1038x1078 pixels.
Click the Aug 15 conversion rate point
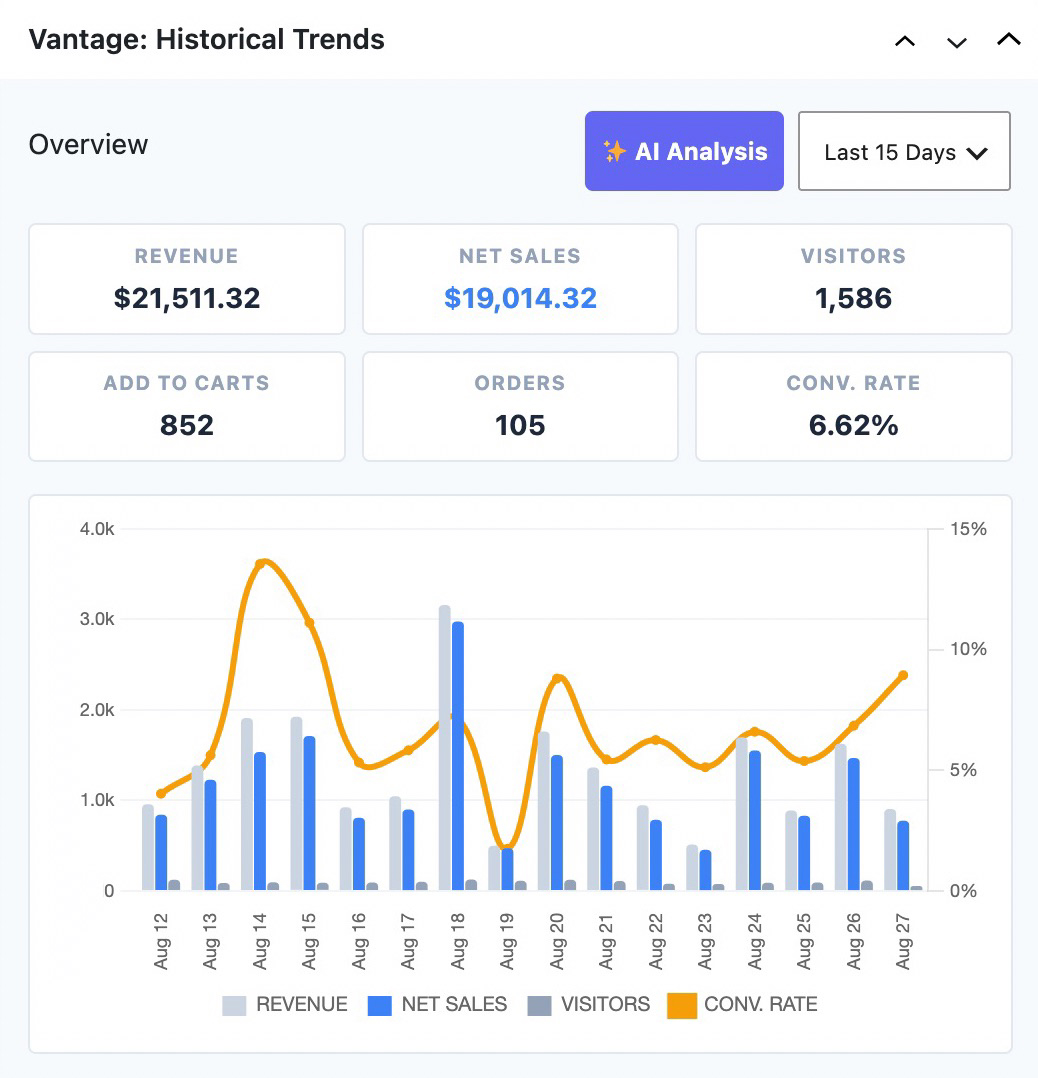[x=309, y=623]
